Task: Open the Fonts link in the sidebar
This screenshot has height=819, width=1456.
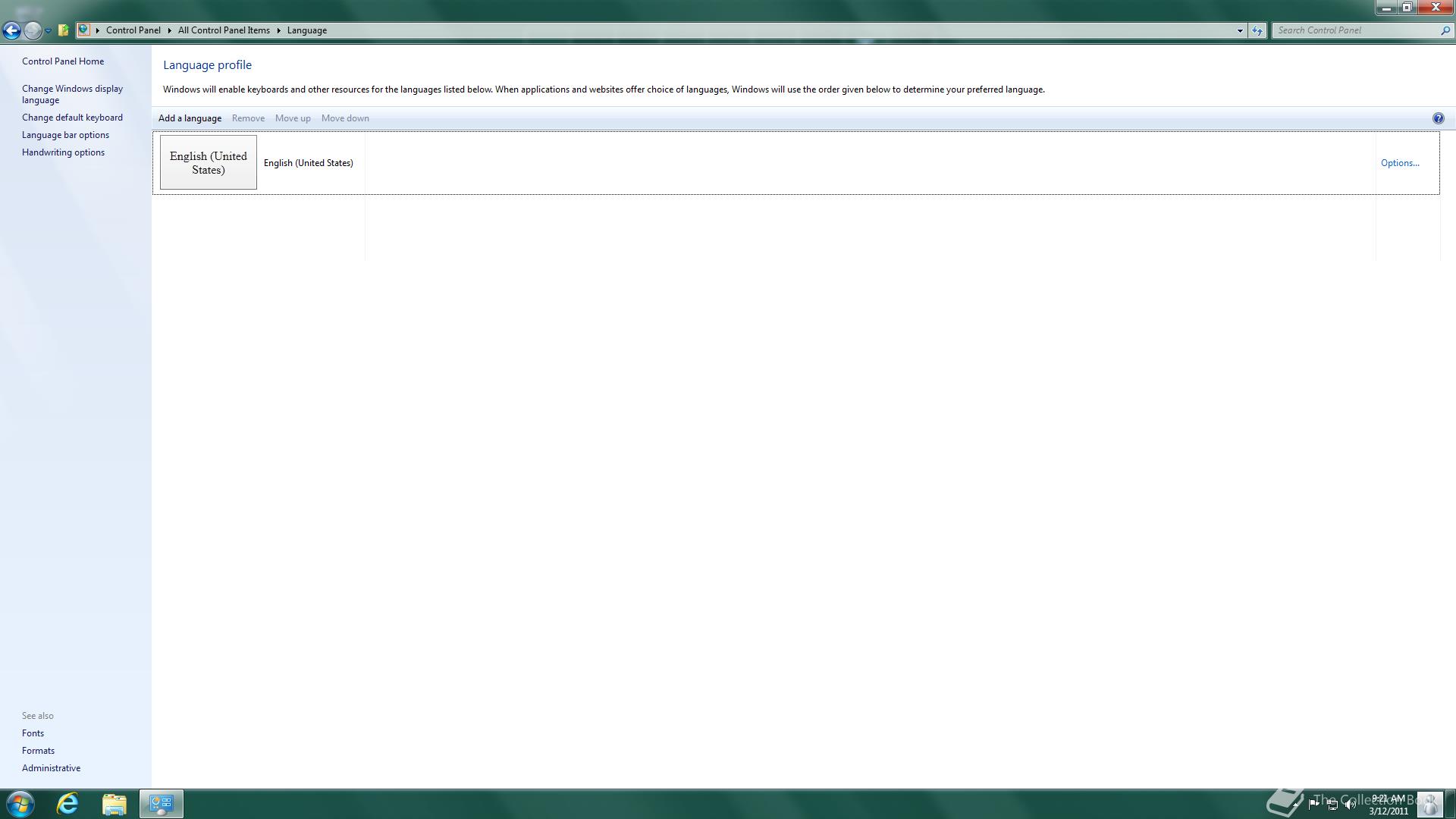Action: 33,733
